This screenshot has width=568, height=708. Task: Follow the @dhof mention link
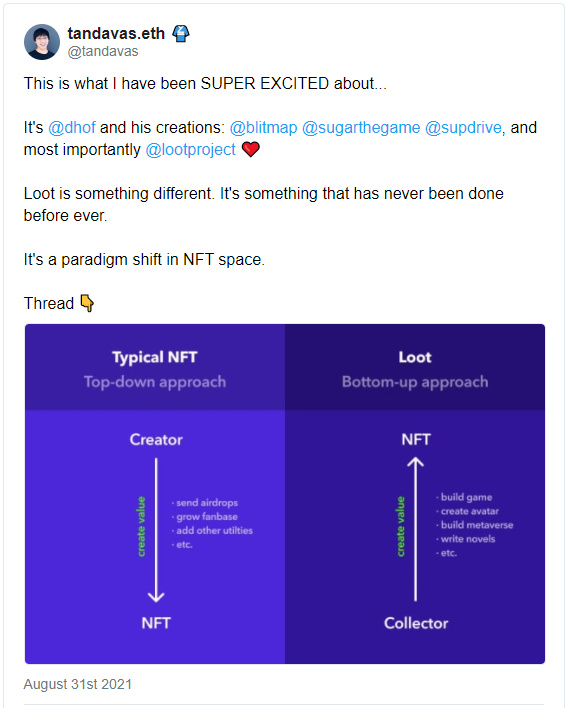pyautogui.click(x=72, y=128)
